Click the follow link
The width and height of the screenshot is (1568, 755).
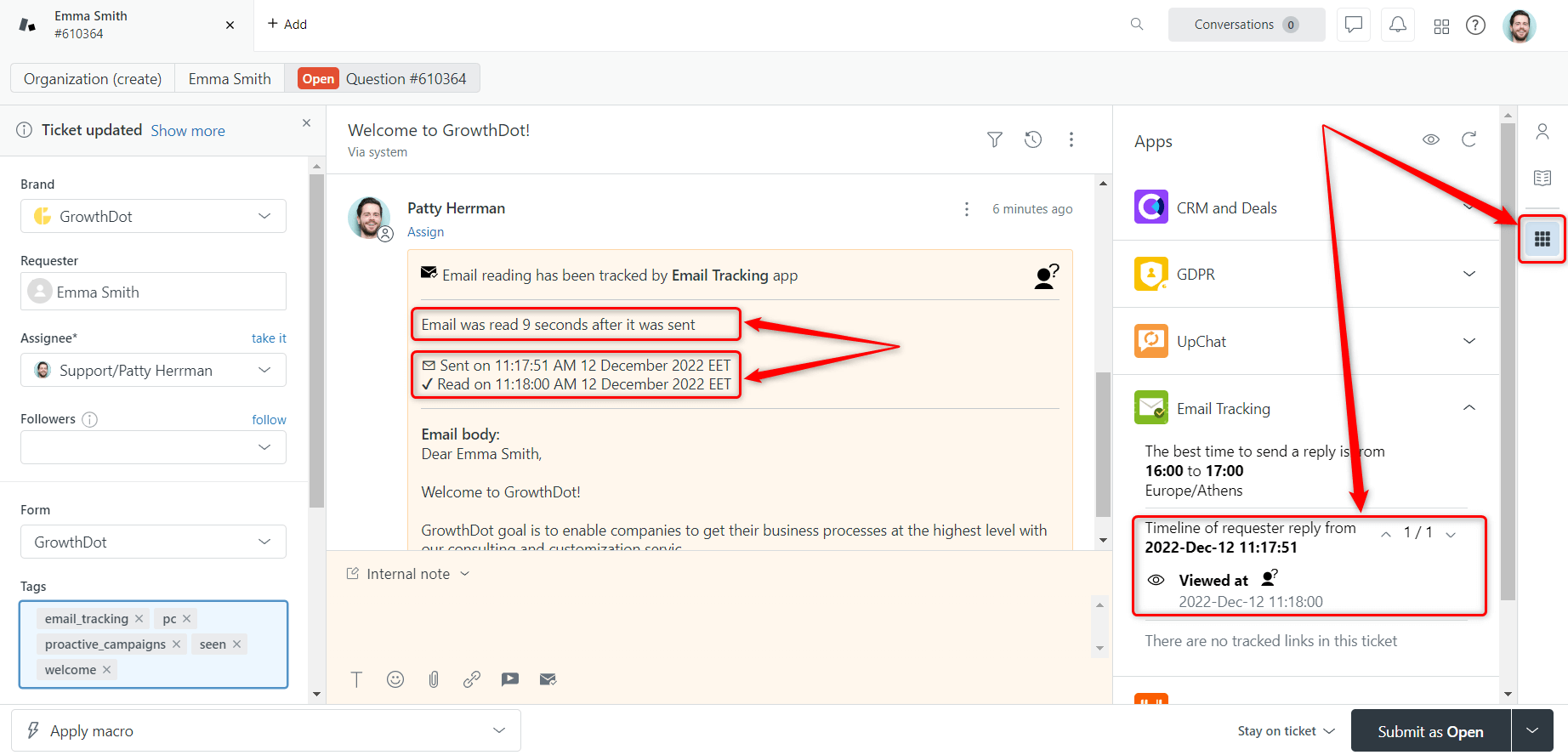(269, 420)
